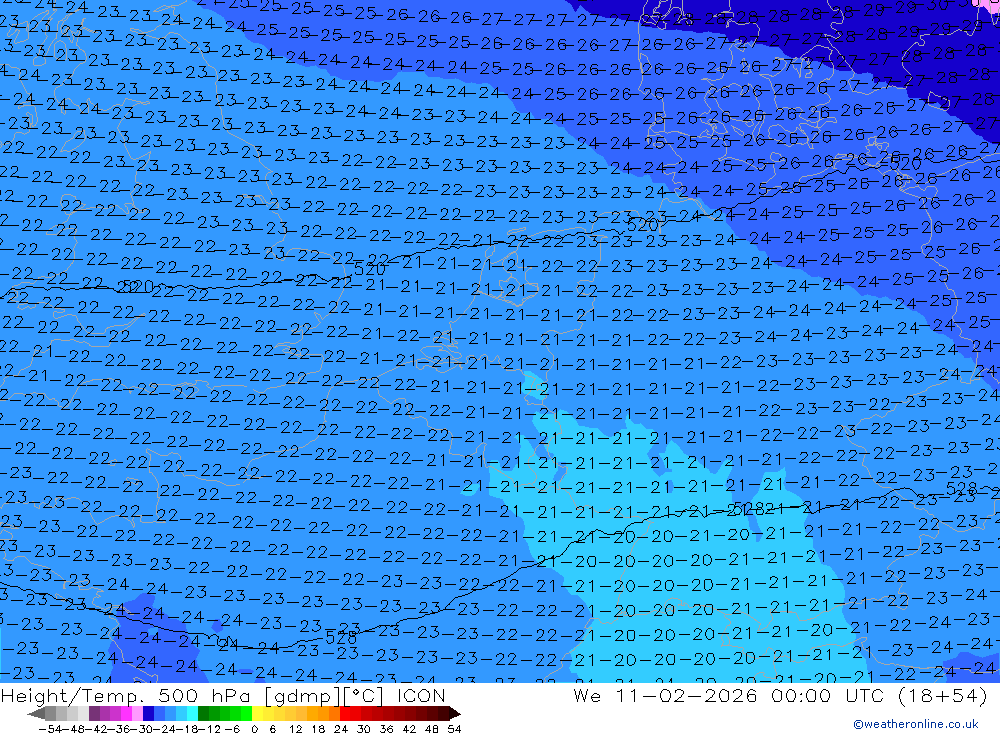Viewport: 1000px width, 733px height.
Task: Pick the dark purple -42 legend swatch
Action: (94, 714)
